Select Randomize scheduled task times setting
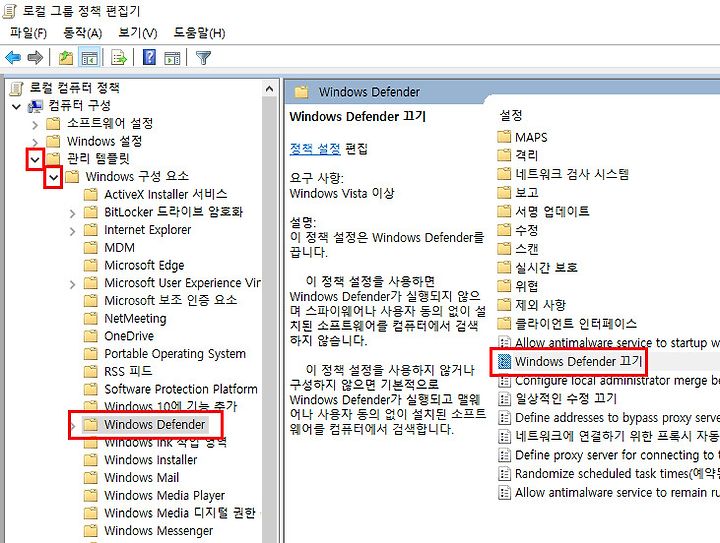This screenshot has height=543, width=720. tap(609, 474)
